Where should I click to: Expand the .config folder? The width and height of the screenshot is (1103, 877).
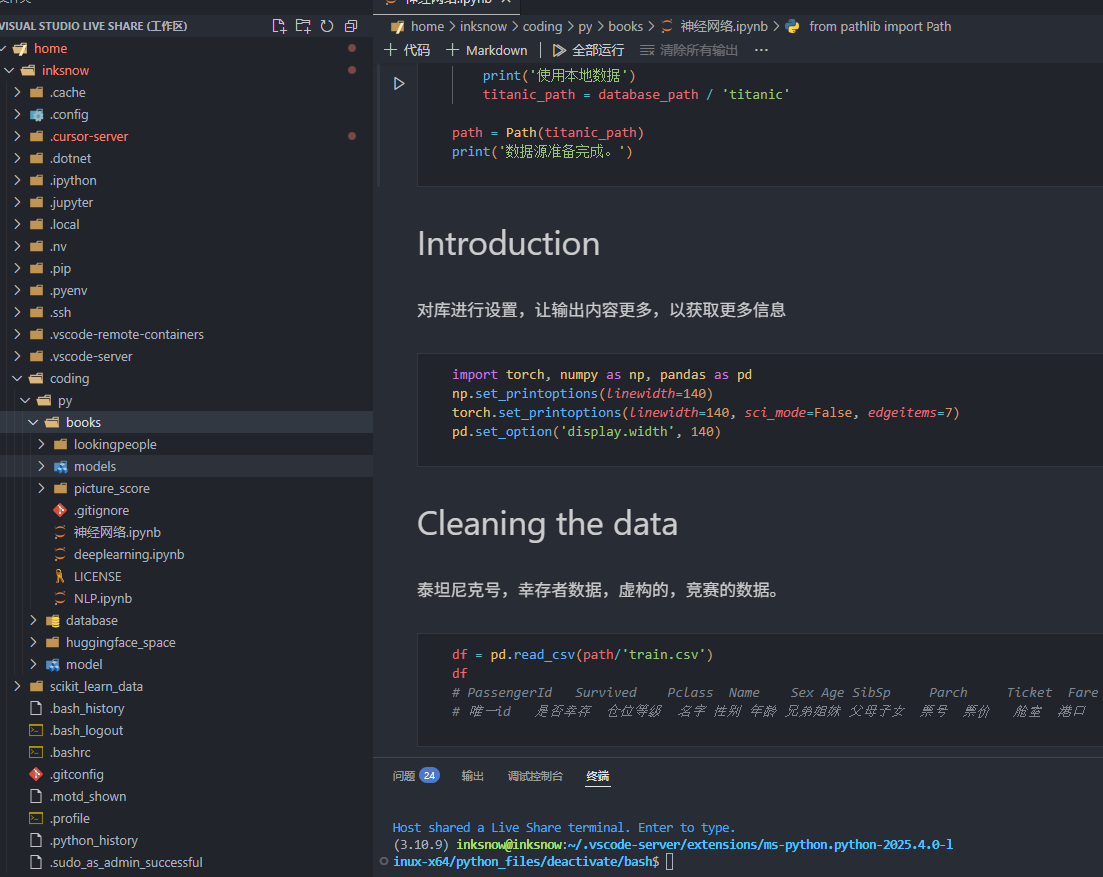pyautogui.click(x=18, y=114)
